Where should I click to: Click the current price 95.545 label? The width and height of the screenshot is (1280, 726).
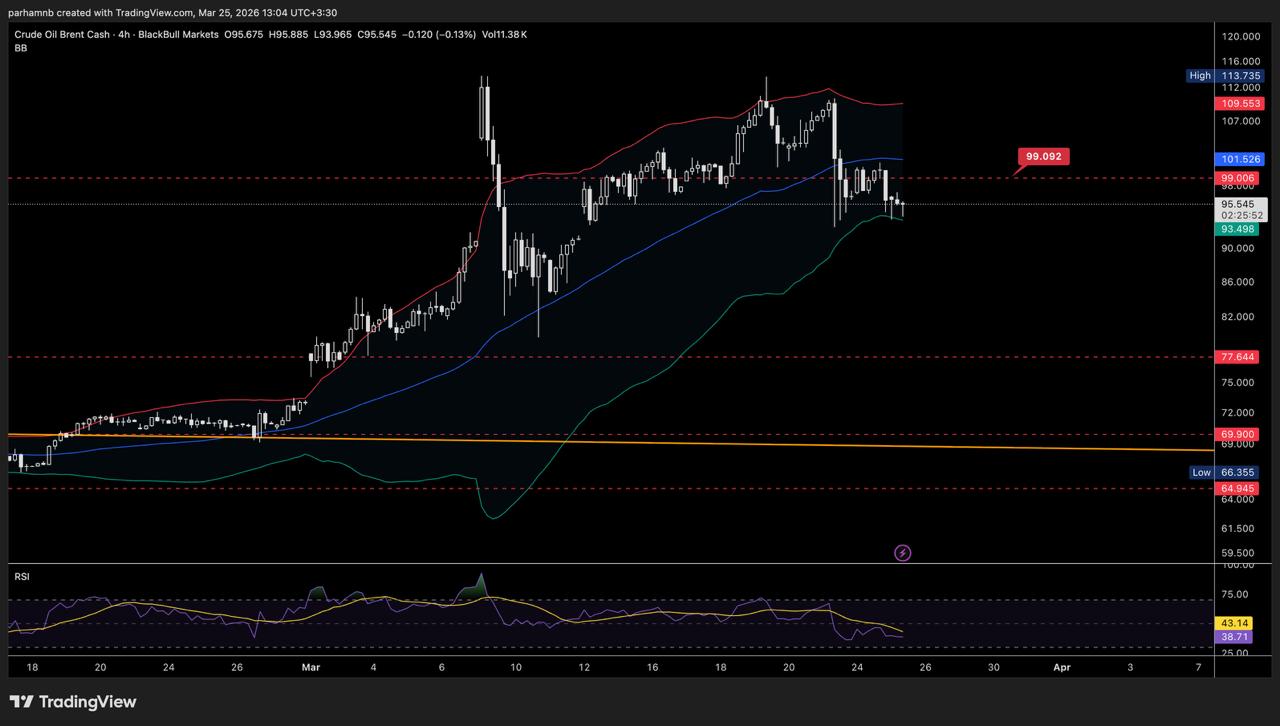[x=1238, y=204]
